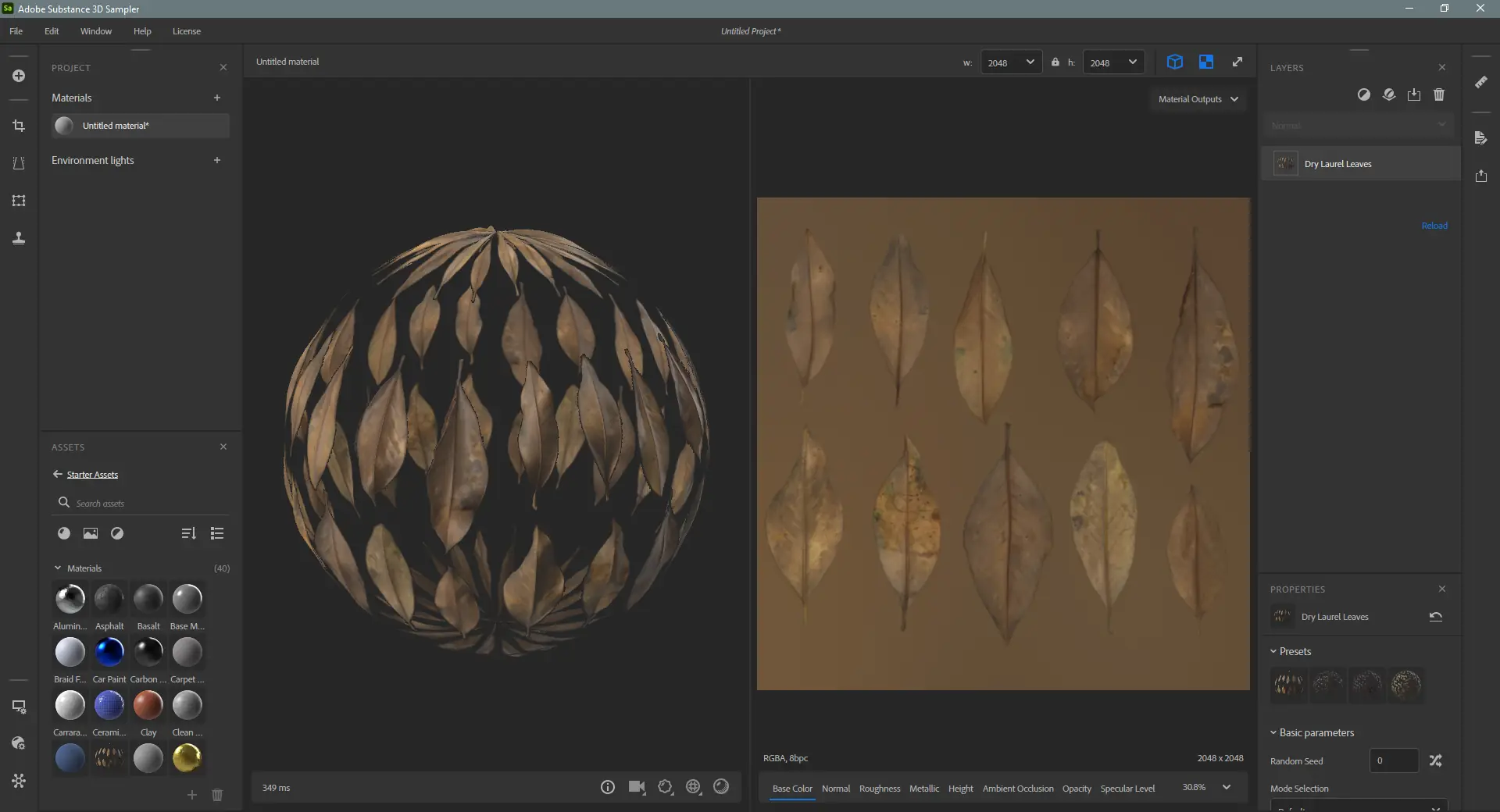1500x812 pixels.
Task: Toggle the width-height aspect ratio lock
Action: (x=1055, y=62)
